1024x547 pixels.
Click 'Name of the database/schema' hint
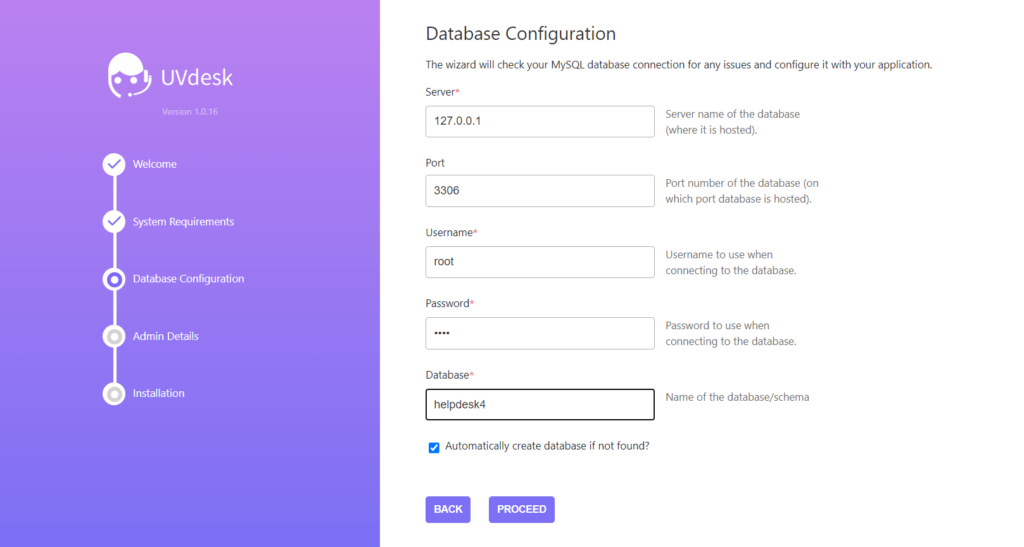click(737, 397)
